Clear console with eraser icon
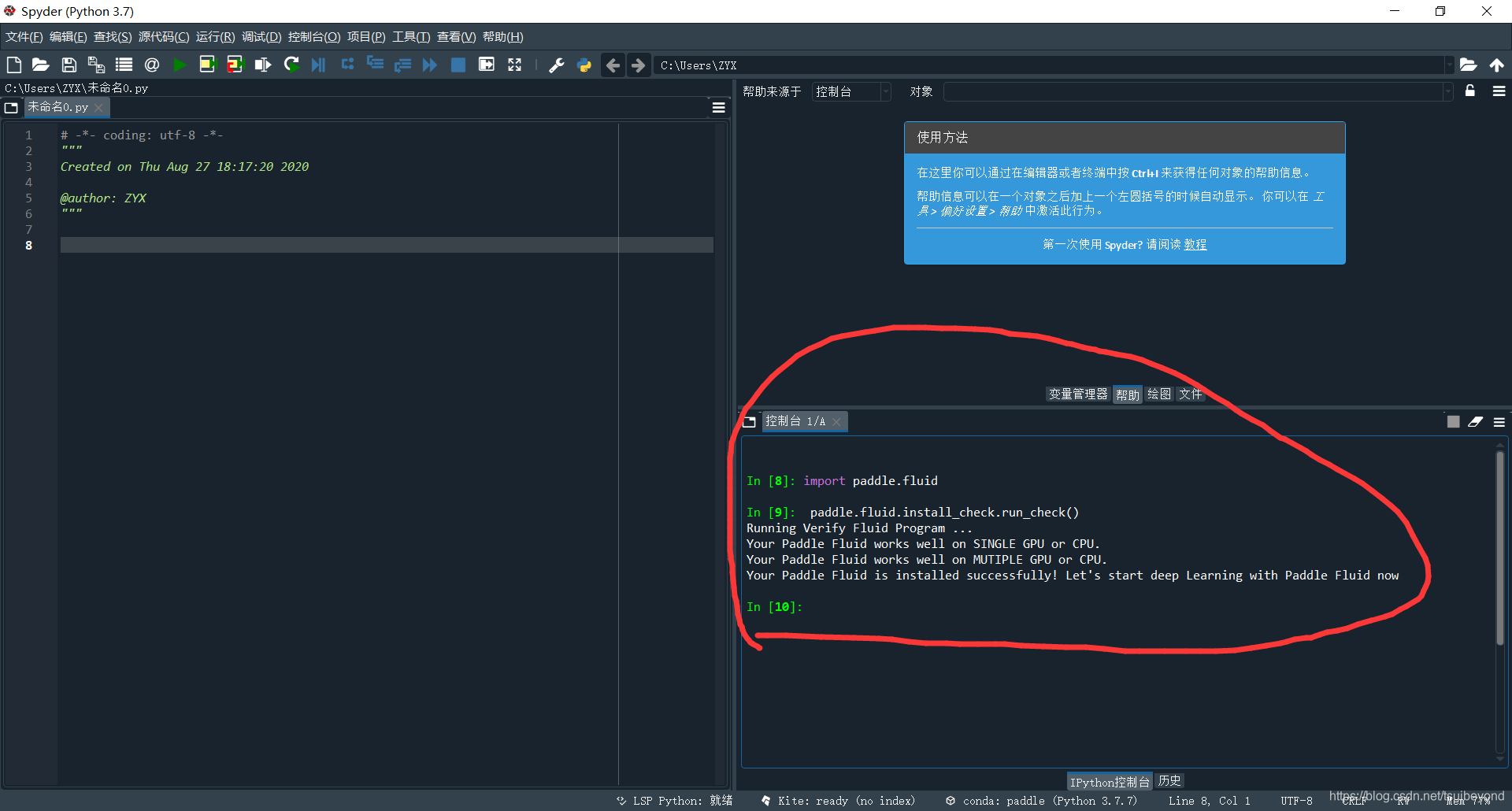 pyautogui.click(x=1475, y=422)
